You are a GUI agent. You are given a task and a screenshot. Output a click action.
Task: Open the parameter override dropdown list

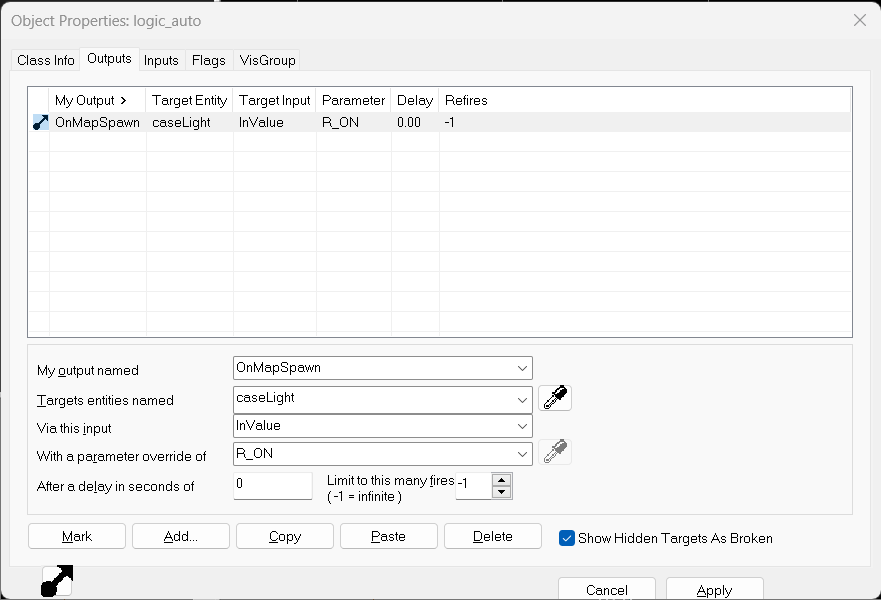point(523,454)
